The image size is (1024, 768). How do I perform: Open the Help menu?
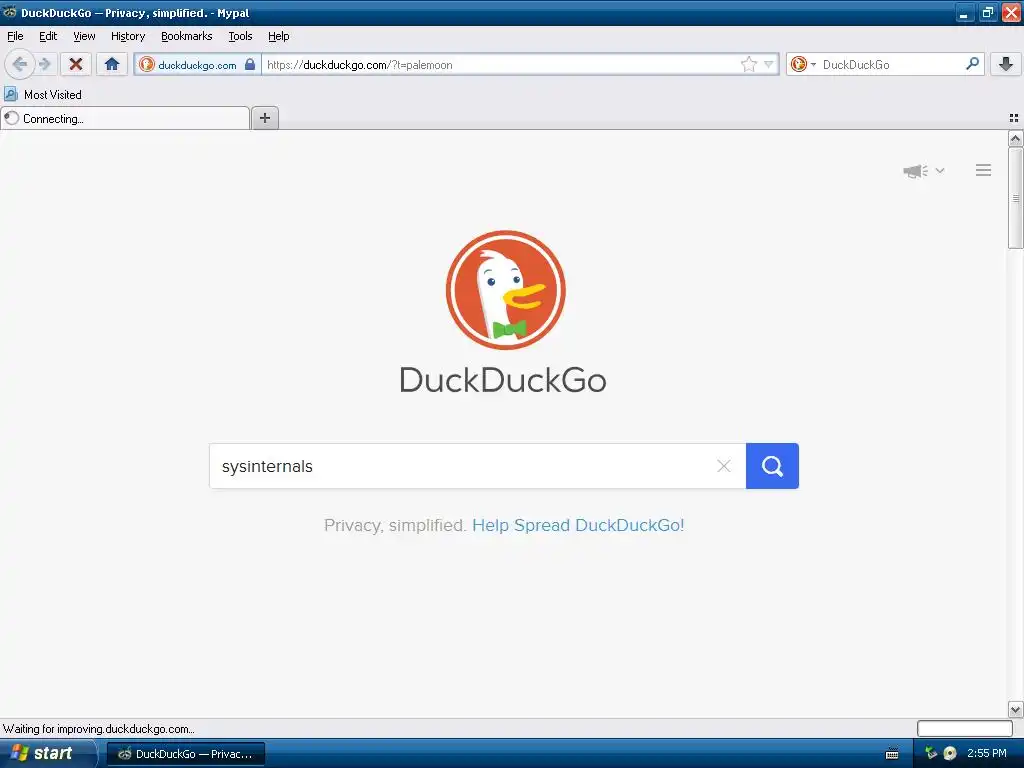[279, 36]
